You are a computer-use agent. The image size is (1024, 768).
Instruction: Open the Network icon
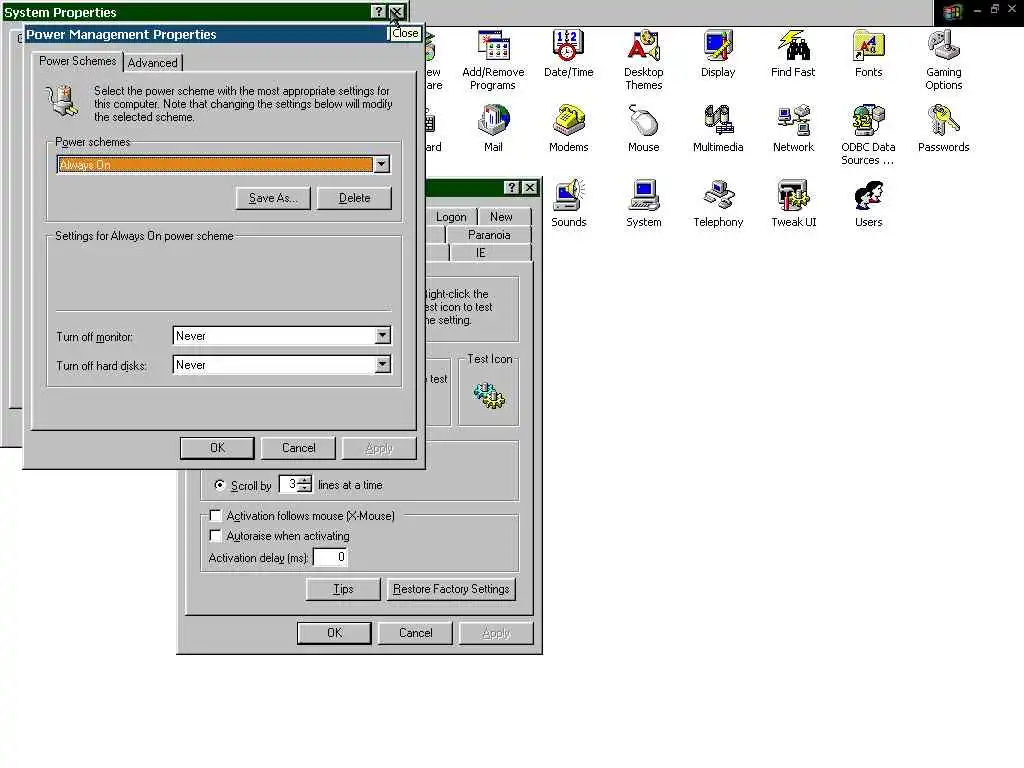tap(793, 128)
